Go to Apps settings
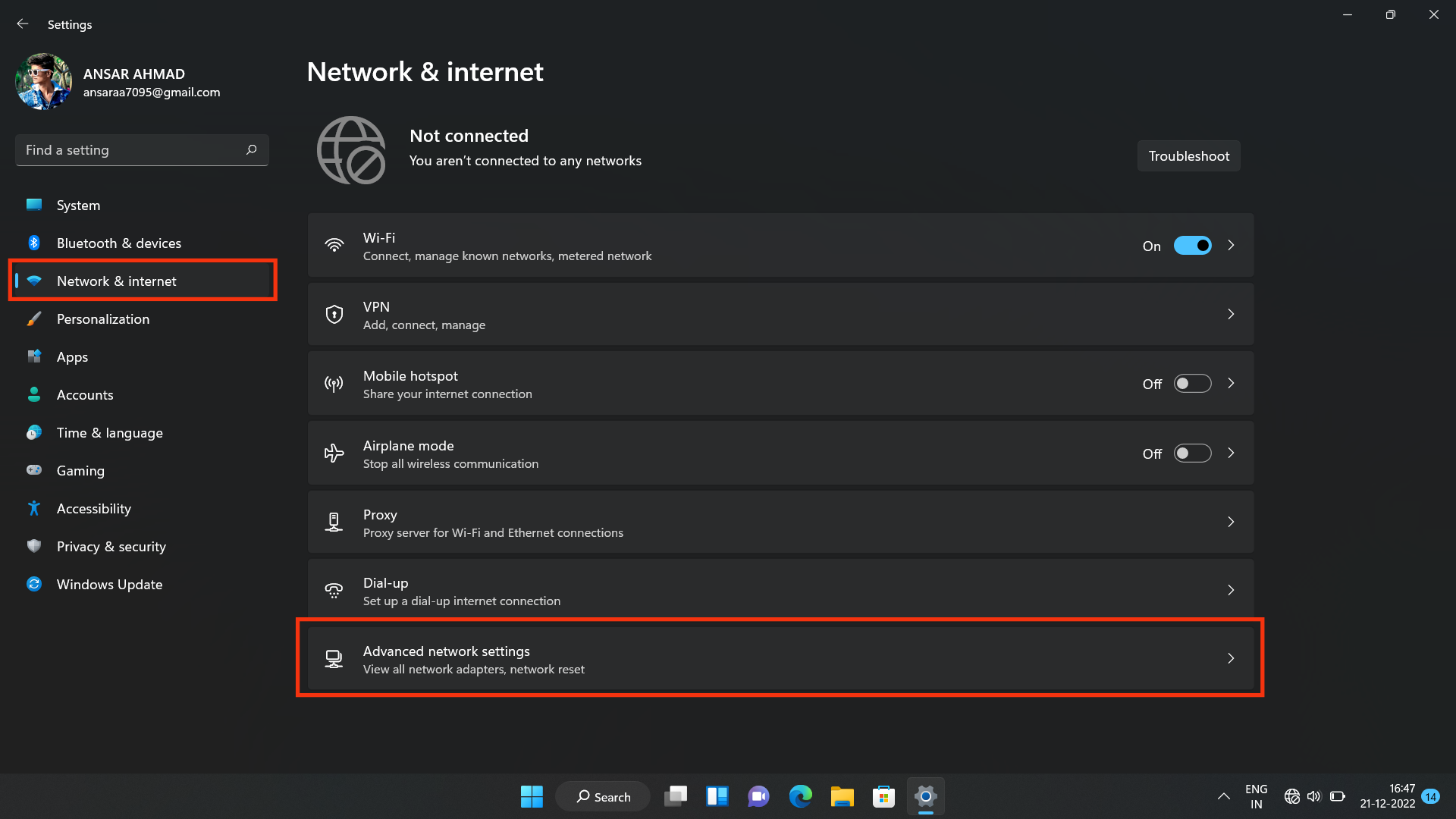The height and width of the screenshot is (819, 1456). [143, 357]
